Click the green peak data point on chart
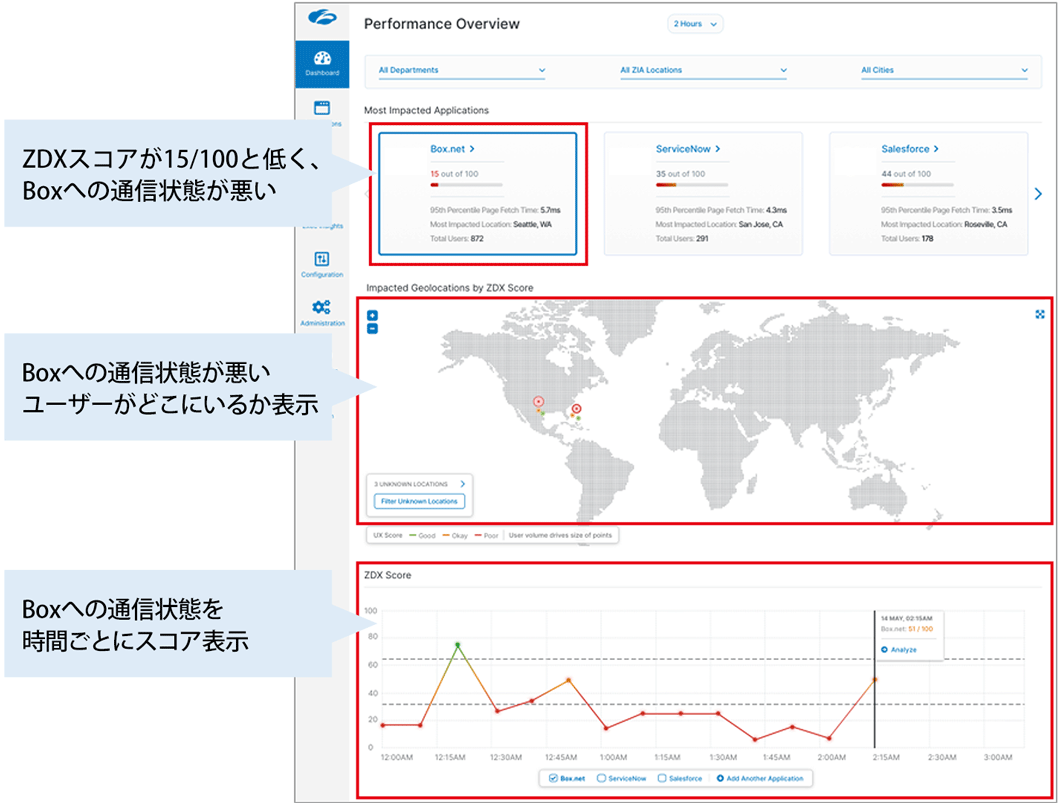Image resolution: width=1060 pixels, height=803 pixels. [x=457, y=645]
